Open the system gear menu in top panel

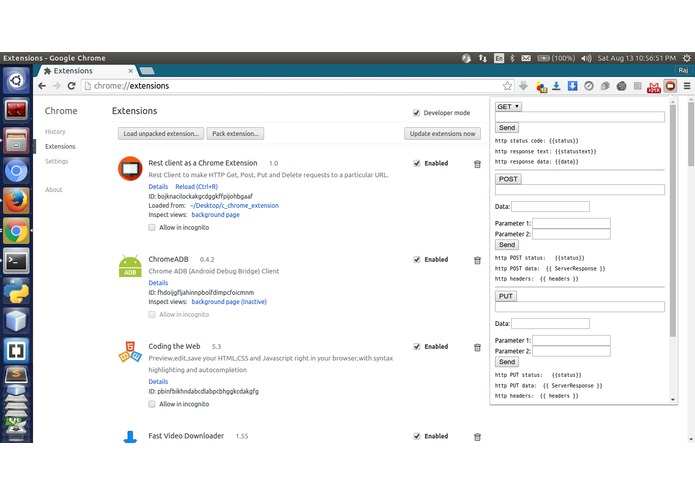pos(686,58)
